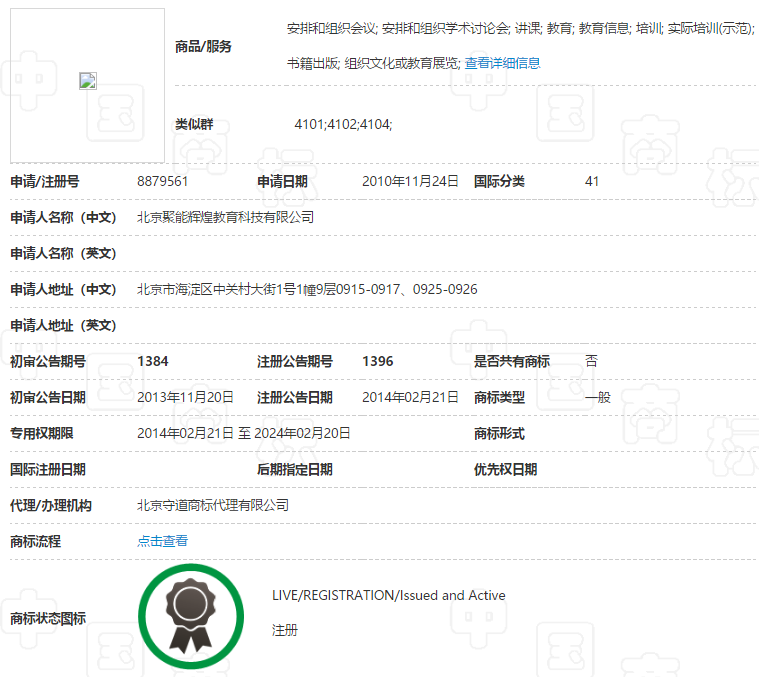Click the exclusive rights period date range
759x677 pixels.
243,433
